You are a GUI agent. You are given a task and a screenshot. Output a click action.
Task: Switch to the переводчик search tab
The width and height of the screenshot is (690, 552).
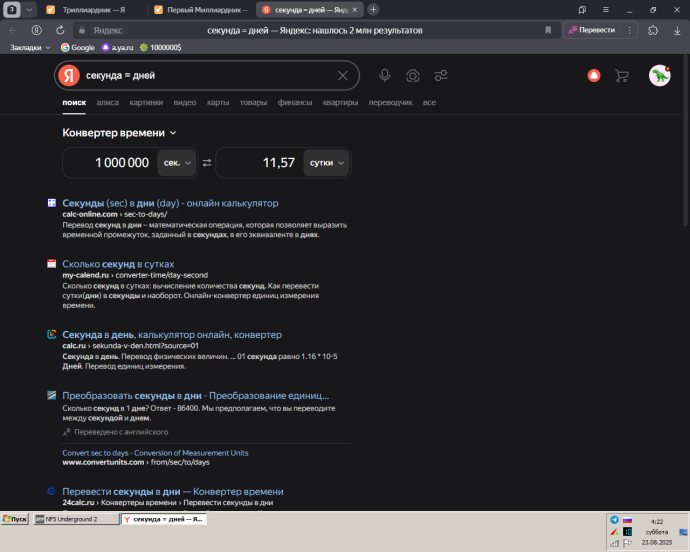pyautogui.click(x=390, y=103)
